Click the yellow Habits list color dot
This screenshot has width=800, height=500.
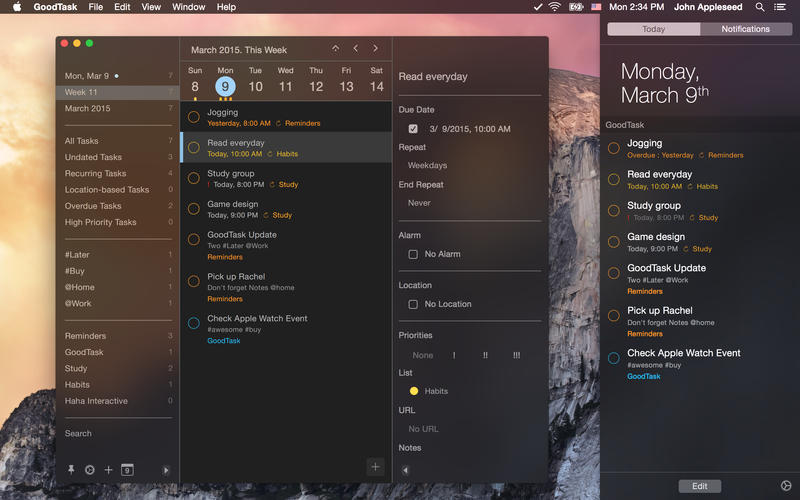coord(414,391)
